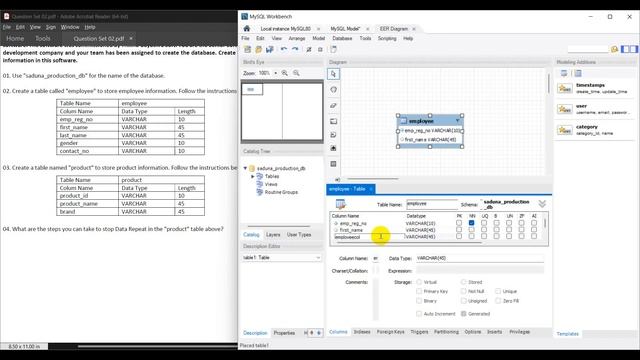Select the new table tool

tap(333, 164)
